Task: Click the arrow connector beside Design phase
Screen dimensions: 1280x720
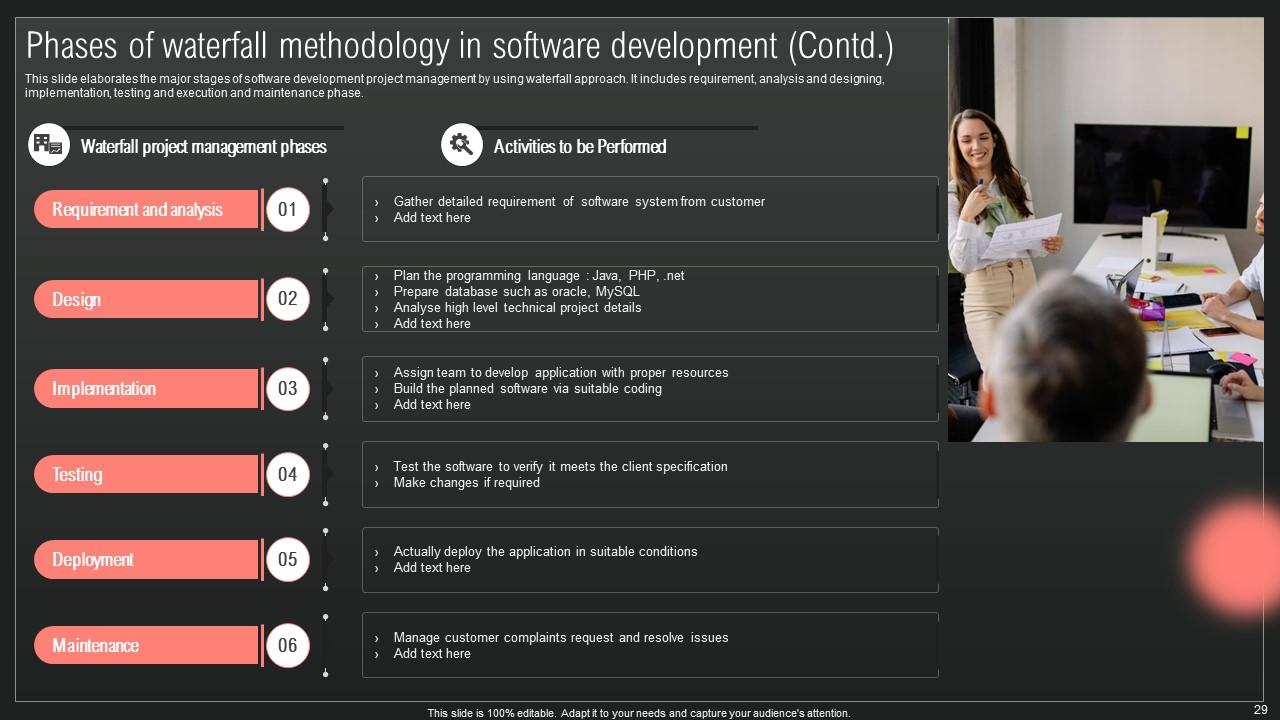Action: pyautogui.click(x=326, y=298)
